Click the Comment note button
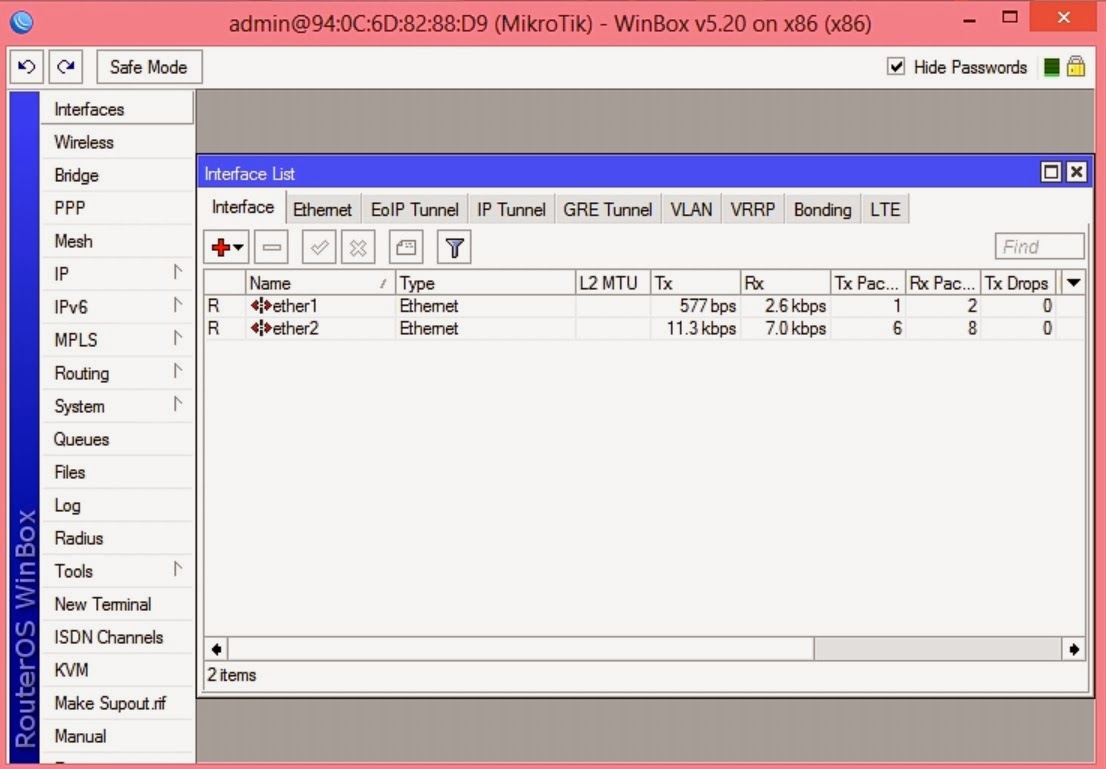Screen dimensions: 1106x769 coord(406,247)
